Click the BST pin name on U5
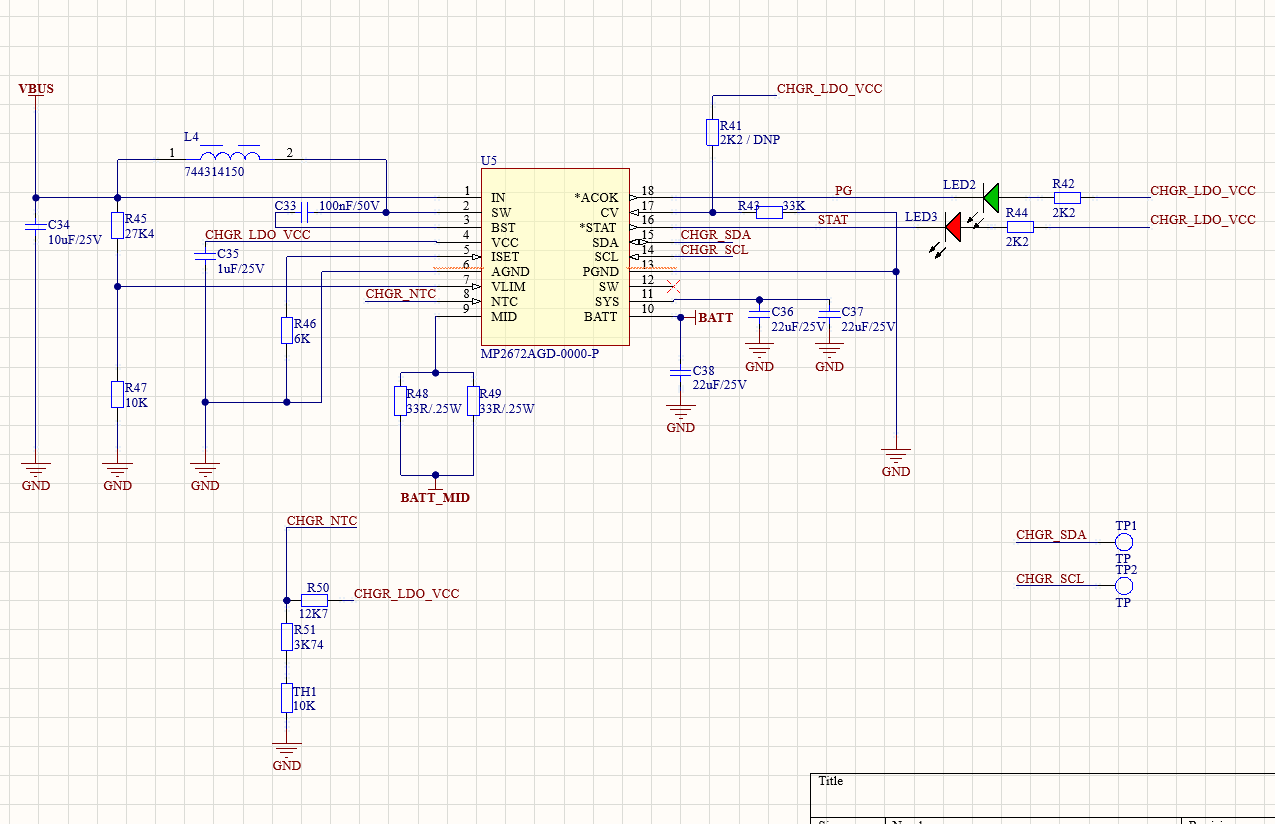Image resolution: width=1275 pixels, height=824 pixels. (503, 228)
